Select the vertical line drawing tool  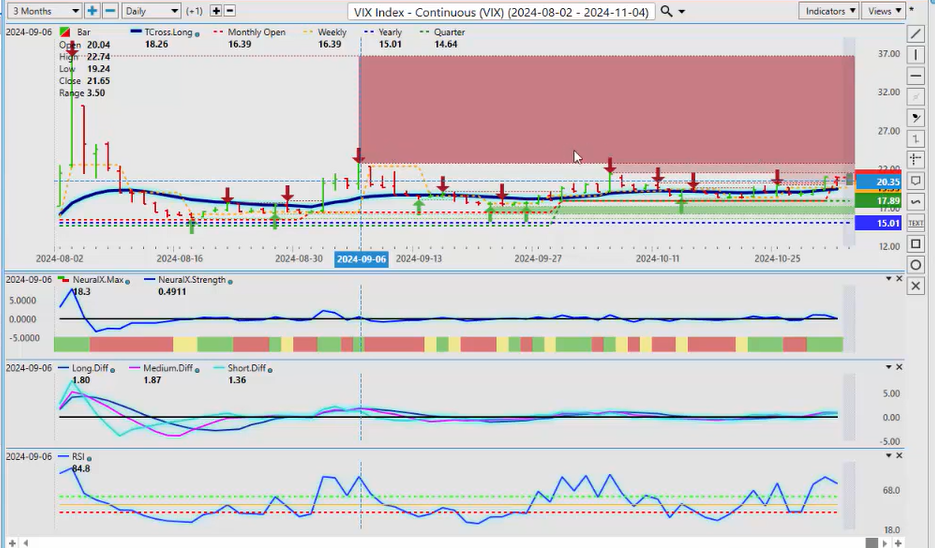coord(915,55)
